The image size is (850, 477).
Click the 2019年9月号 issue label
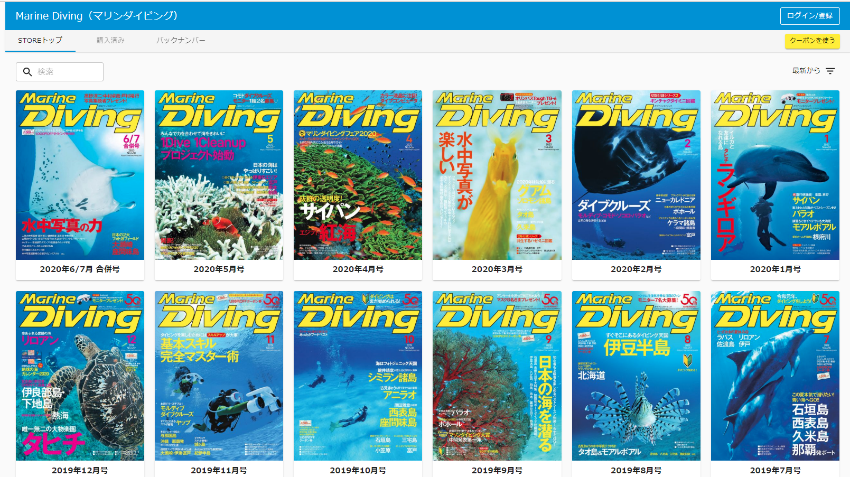497,469
